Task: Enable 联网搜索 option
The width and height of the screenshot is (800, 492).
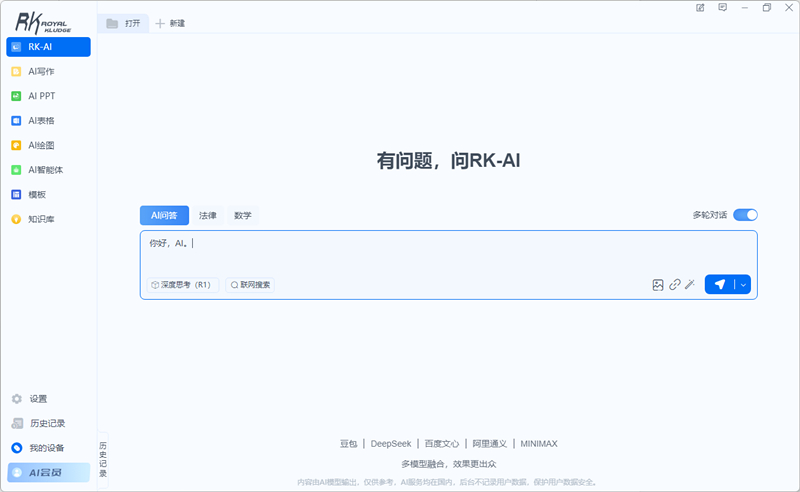Action: click(250, 285)
